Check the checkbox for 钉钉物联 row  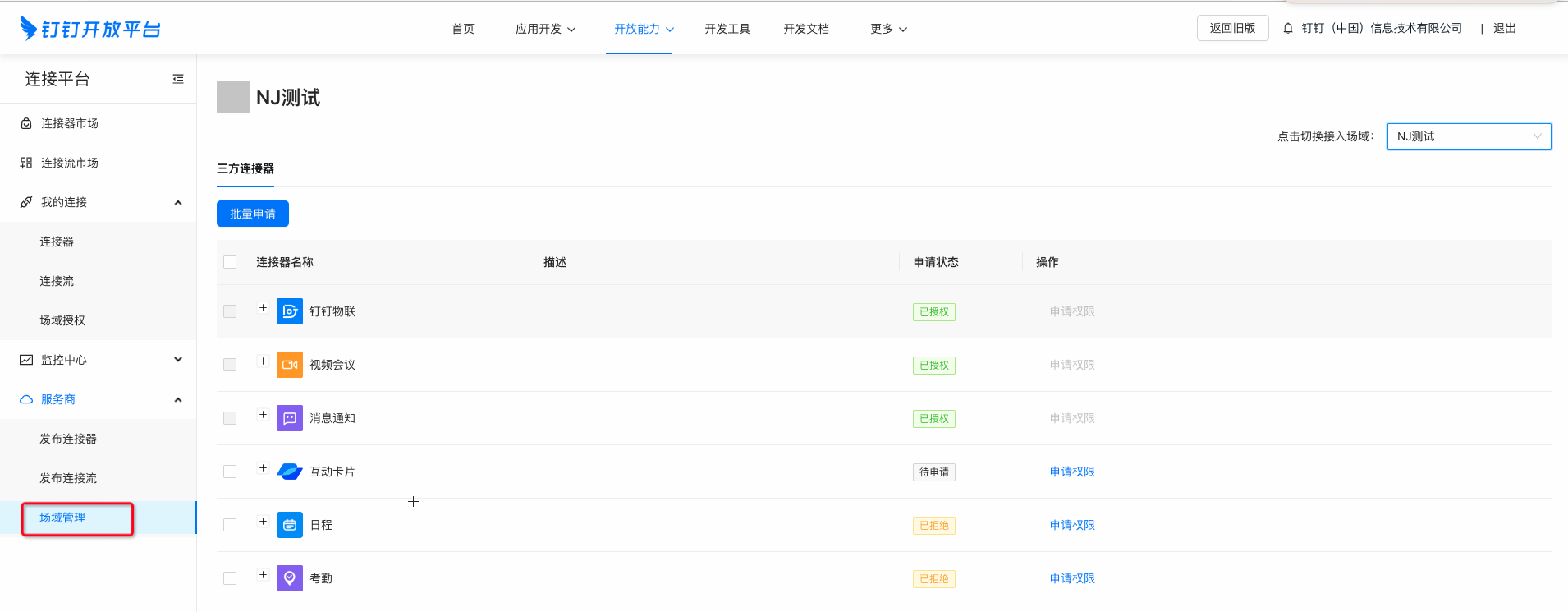(230, 311)
